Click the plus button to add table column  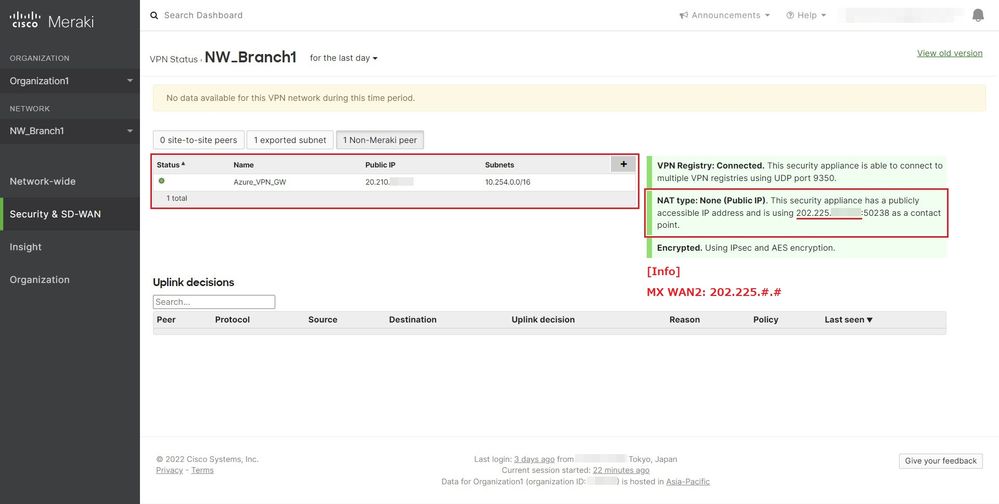pyautogui.click(x=623, y=164)
